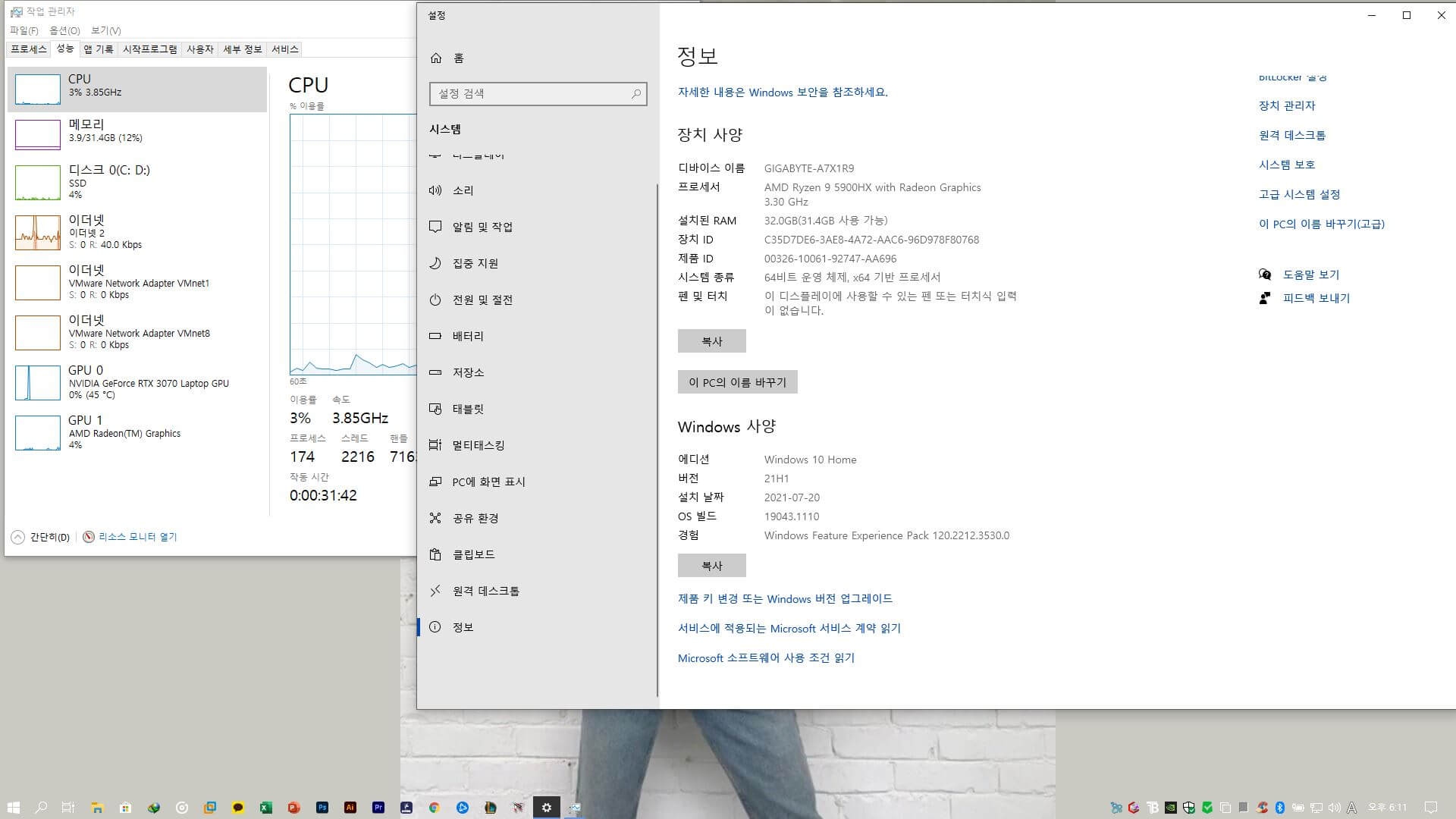Screen dimensions: 1456x819
Task: Launch Chrome from the taskbar
Action: [x=435, y=808]
